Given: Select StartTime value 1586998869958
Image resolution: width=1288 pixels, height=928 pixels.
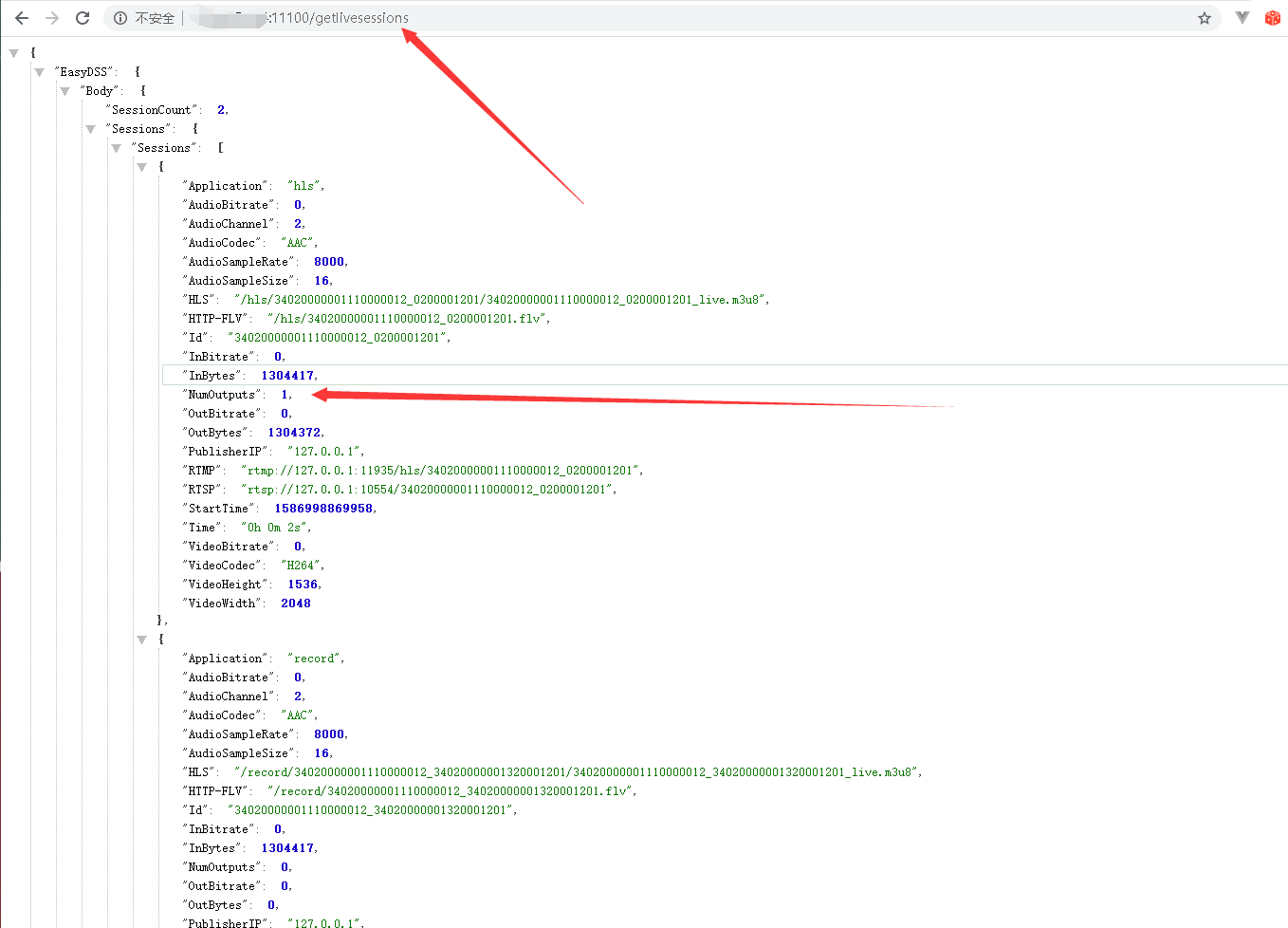Looking at the screenshot, I should click(324, 509).
